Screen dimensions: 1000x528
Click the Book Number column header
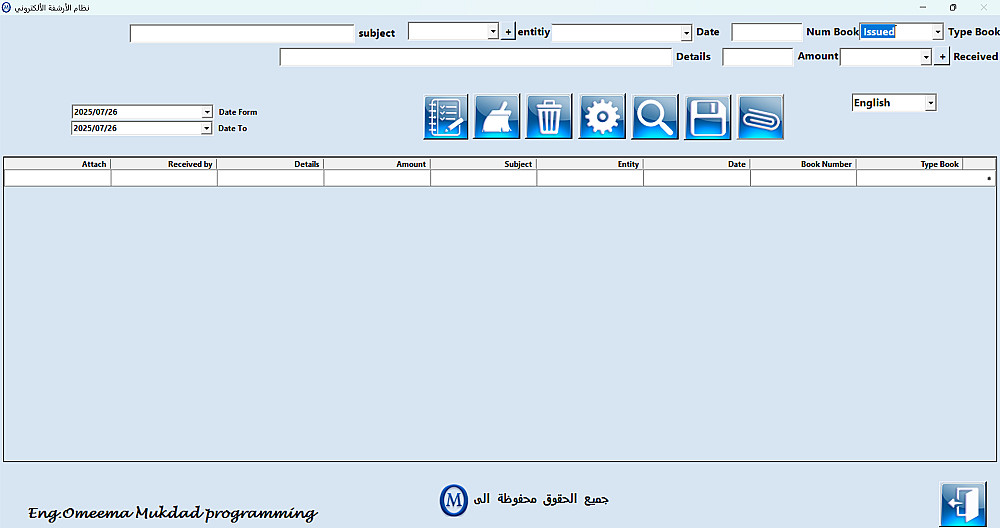[x=803, y=164]
